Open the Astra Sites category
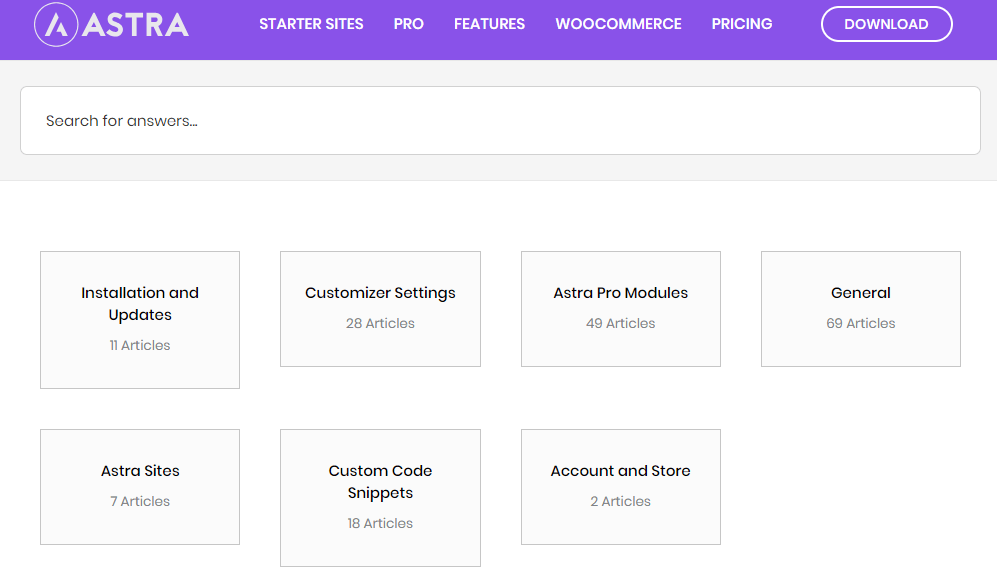Image resolution: width=997 pixels, height=588 pixels. (x=140, y=487)
